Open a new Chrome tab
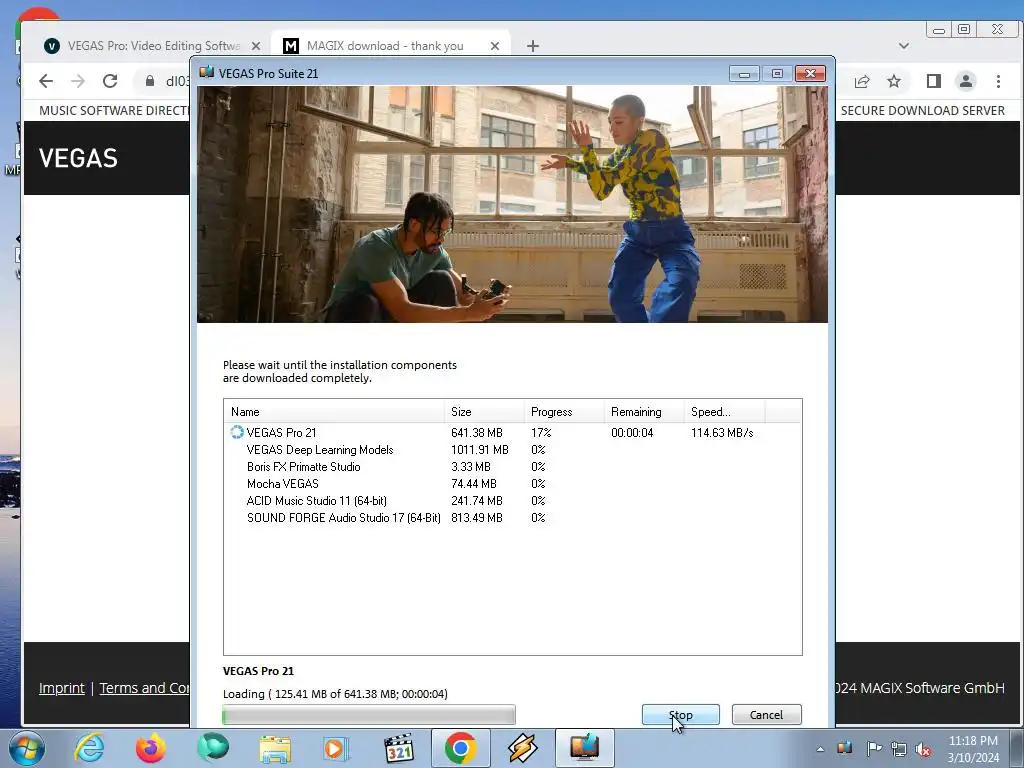Image resolution: width=1024 pixels, height=768 pixels. (x=533, y=46)
